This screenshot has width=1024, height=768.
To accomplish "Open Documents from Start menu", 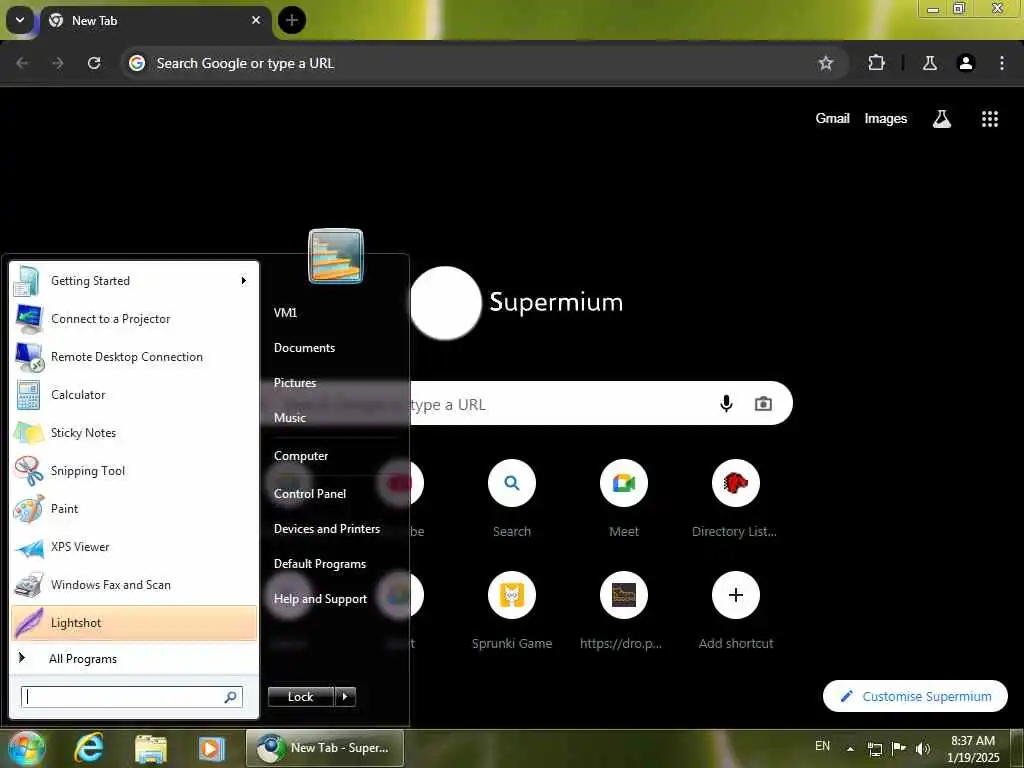I will (x=304, y=348).
